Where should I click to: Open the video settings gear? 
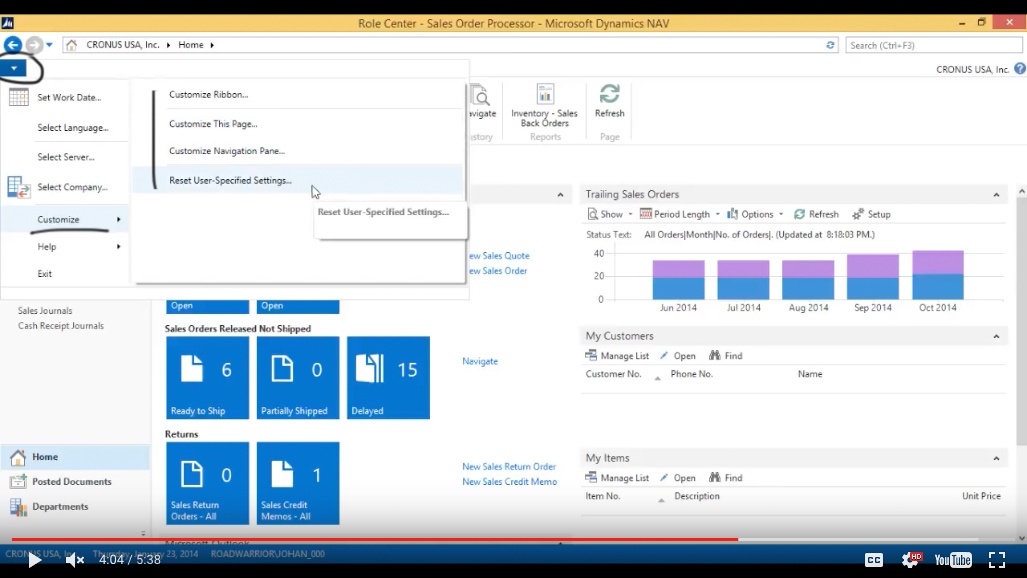pyautogui.click(x=910, y=560)
